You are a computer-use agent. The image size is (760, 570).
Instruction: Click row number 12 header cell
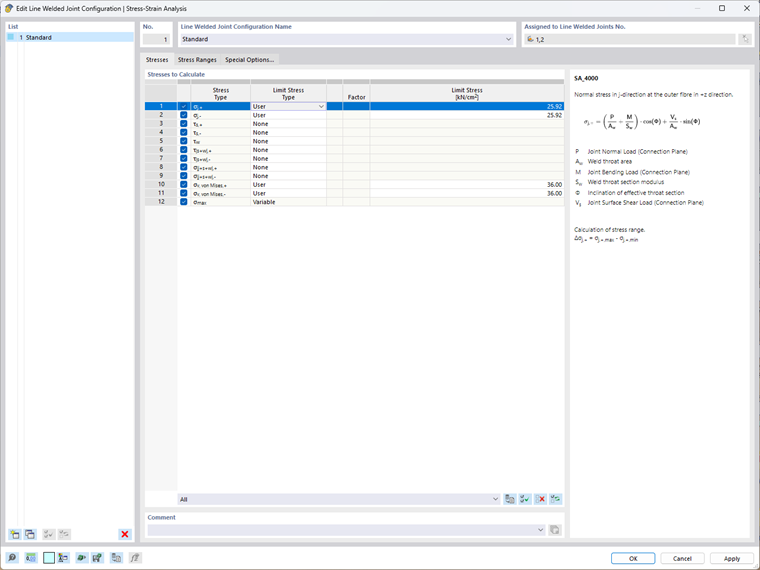pyautogui.click(x=161, y=202)
